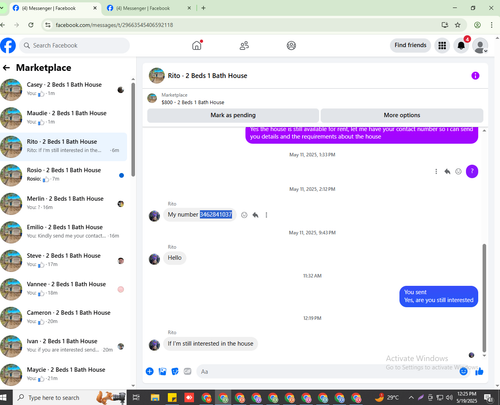Viewport: 500px width, 405px height.
Task: Open Casey's 2 Beds 1 Bath House chat
Action: [63, 89]
